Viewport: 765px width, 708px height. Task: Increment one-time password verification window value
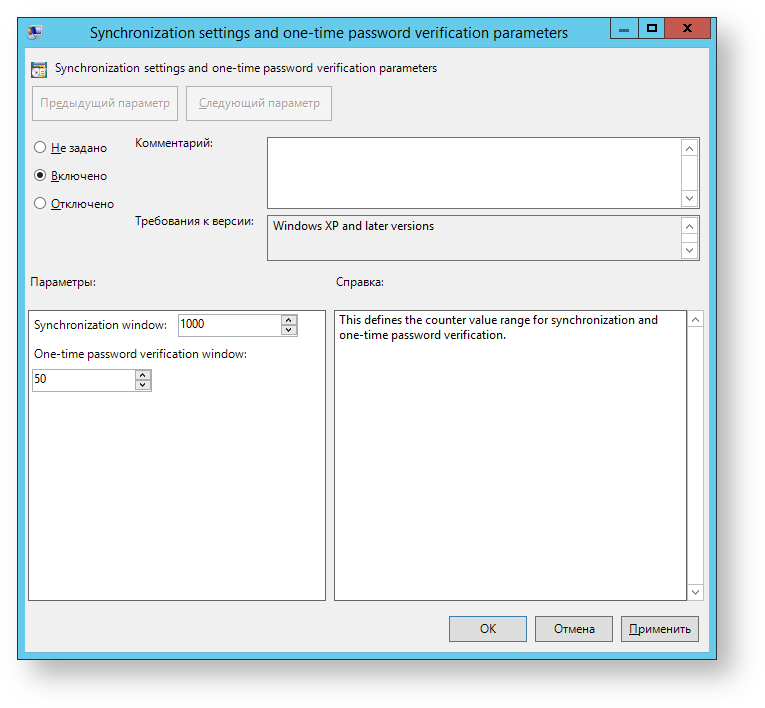tap(142, 375)
